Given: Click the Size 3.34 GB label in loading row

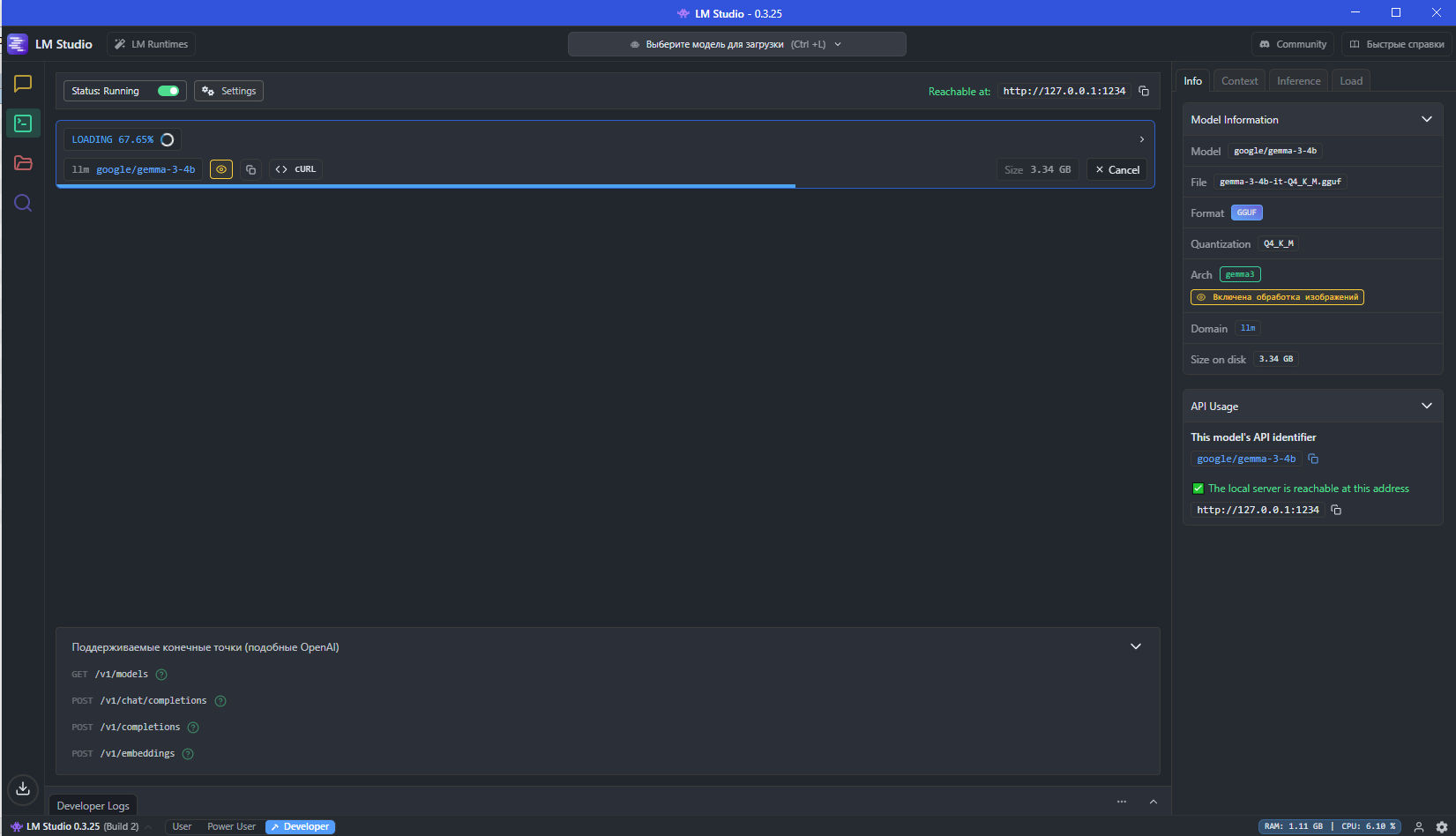Looking at the screenshot, I should [x=1037, y=169].
